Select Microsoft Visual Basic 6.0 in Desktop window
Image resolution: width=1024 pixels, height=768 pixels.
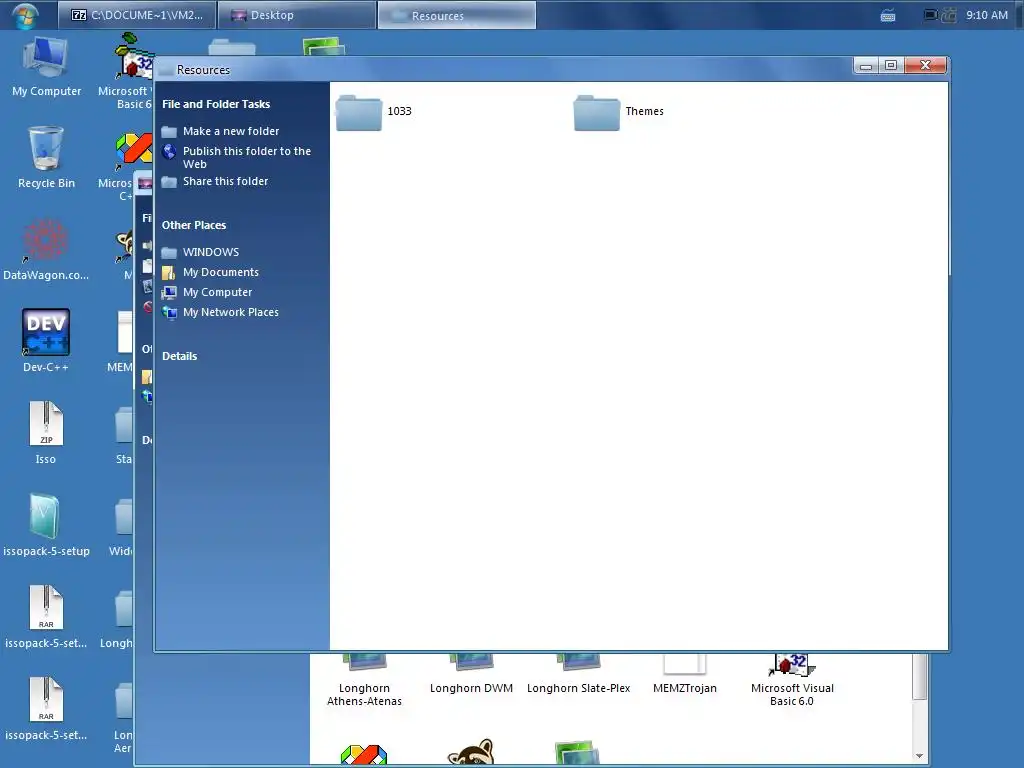(x=792, y=680)
